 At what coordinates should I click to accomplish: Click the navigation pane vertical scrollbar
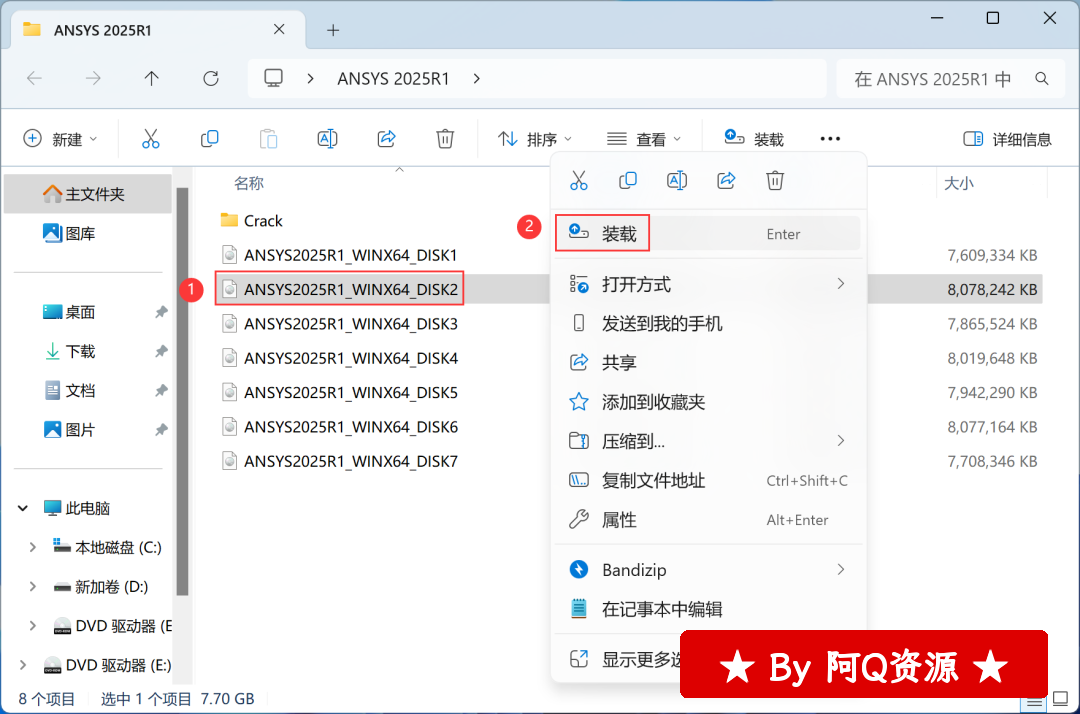tap(183, 390)
